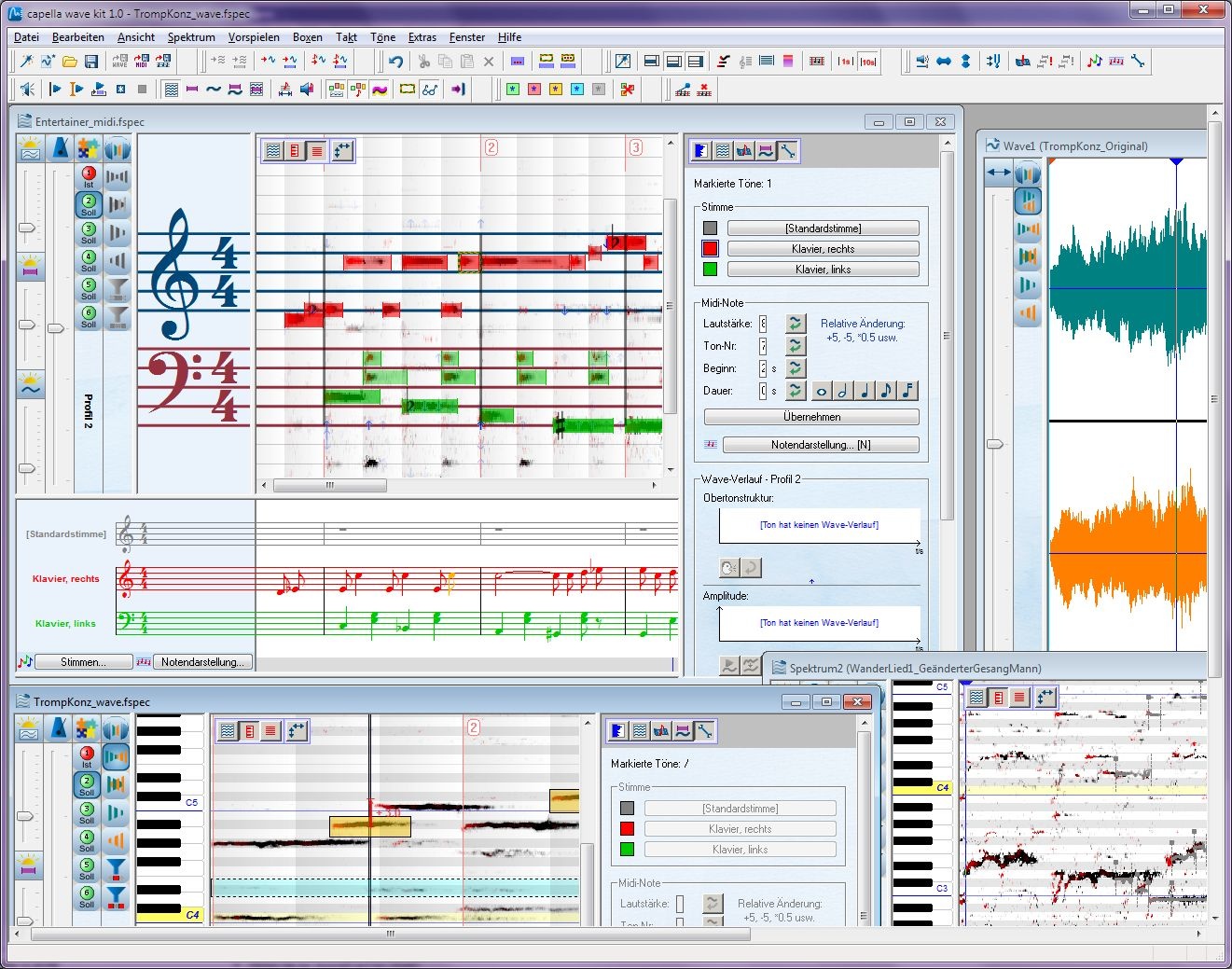
Task: Select profile 1 'Ist' in Entertainer panel
Action: point(89,177)
